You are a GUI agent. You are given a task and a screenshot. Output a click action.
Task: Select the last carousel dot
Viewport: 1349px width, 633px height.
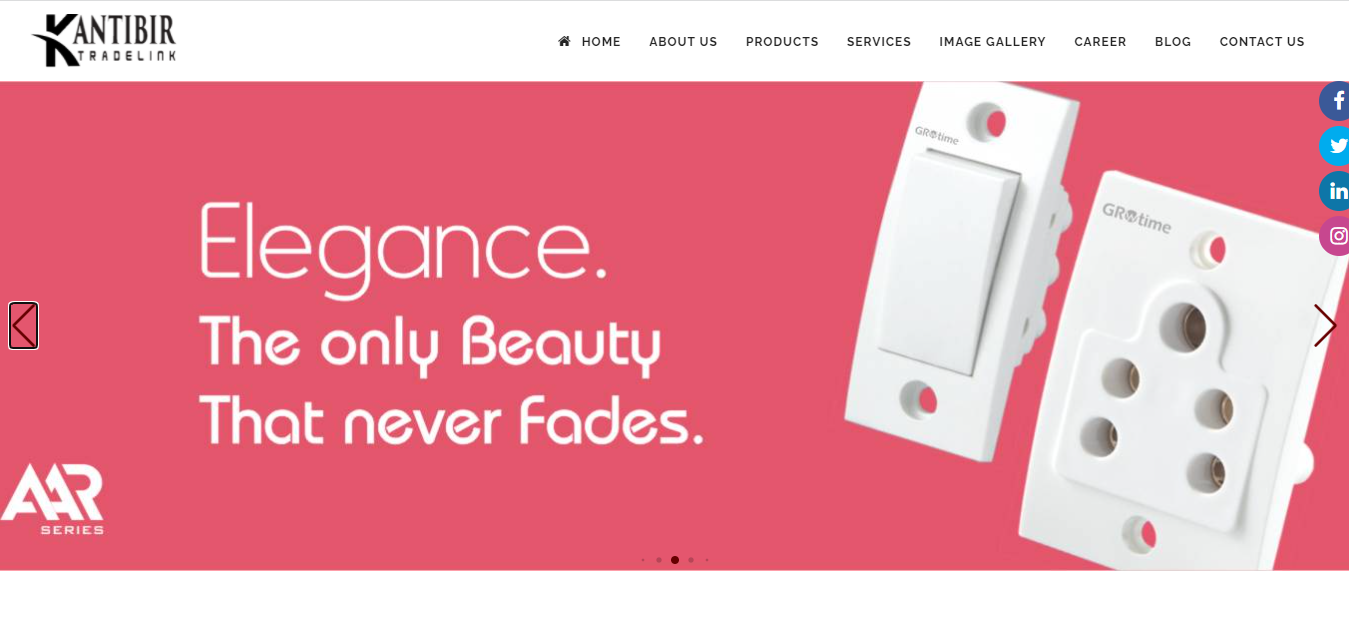707,560
